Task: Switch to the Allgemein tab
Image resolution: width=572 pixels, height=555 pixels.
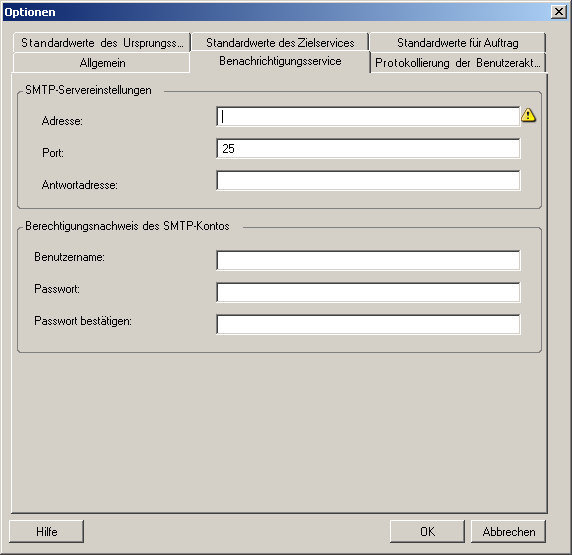Action: 102,63
